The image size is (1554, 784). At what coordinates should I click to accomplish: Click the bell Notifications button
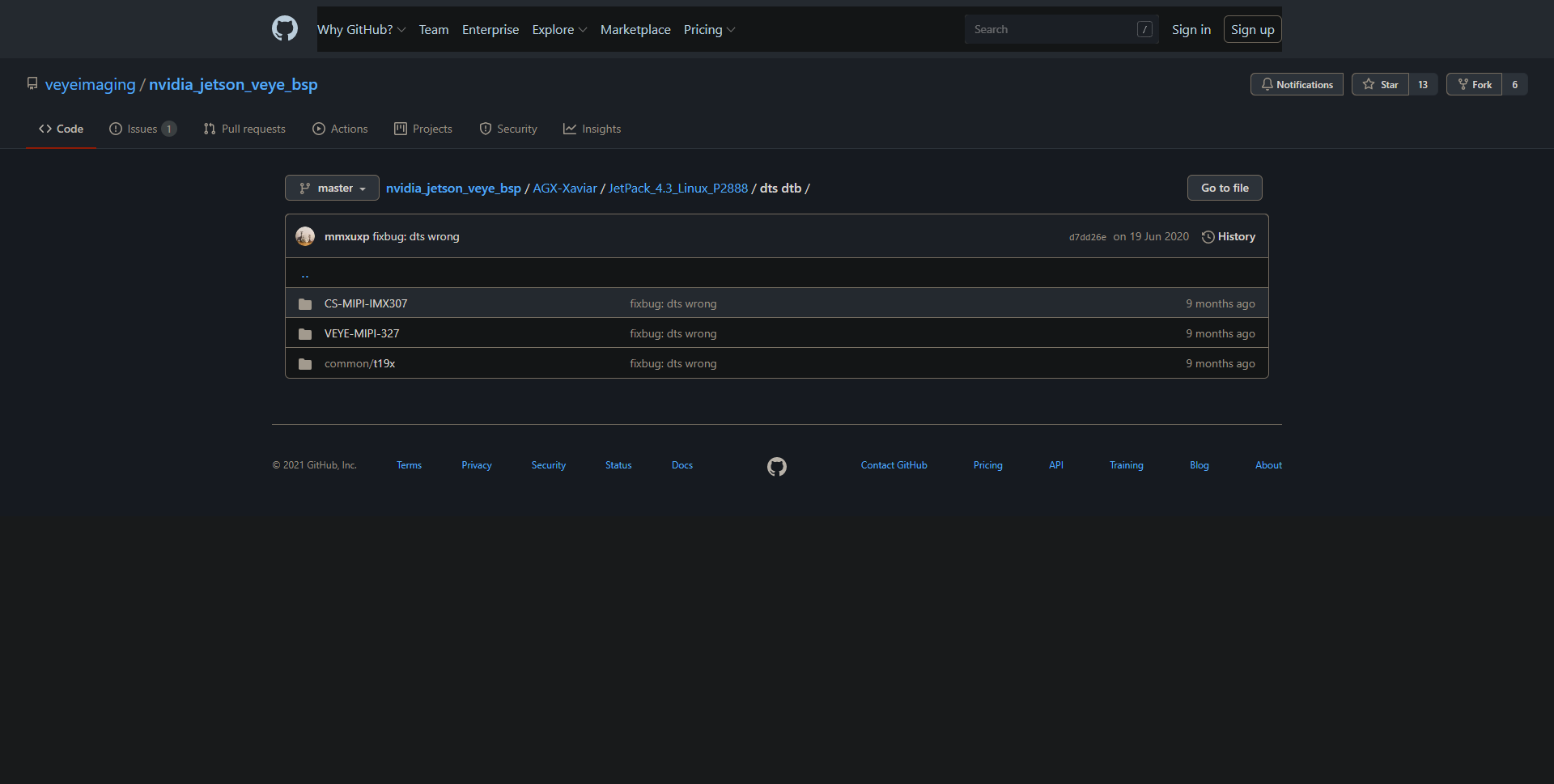[1296, 84]
